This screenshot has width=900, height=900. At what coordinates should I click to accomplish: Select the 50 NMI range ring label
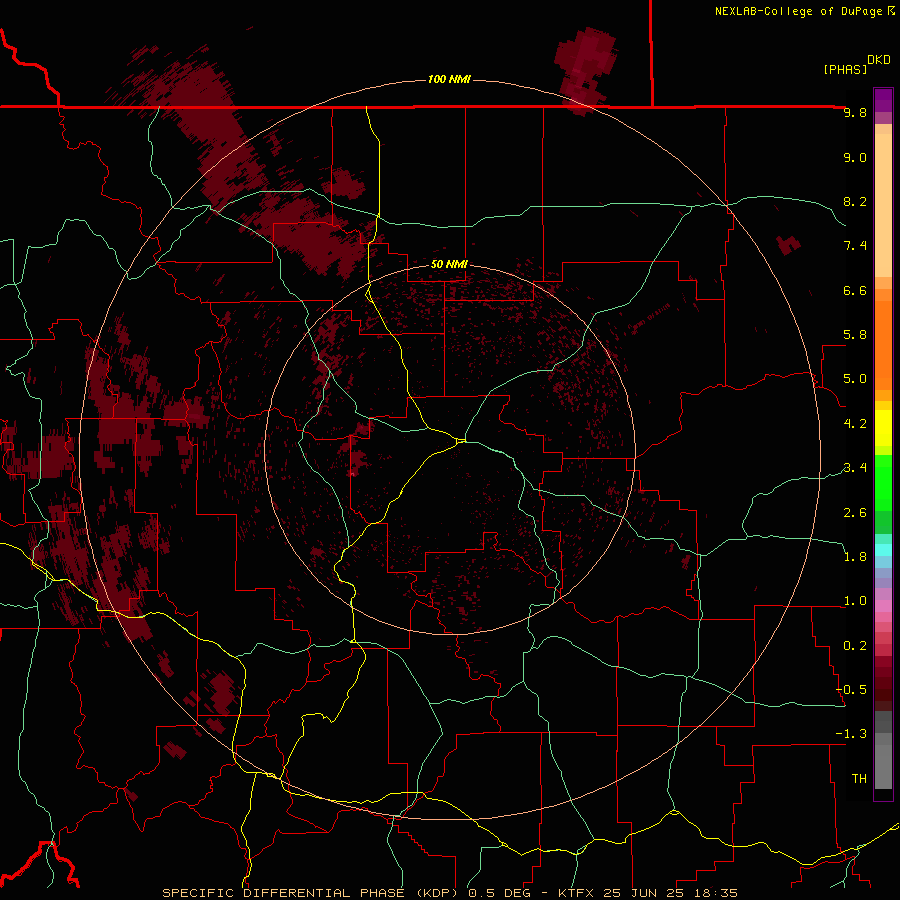(449, 264)
